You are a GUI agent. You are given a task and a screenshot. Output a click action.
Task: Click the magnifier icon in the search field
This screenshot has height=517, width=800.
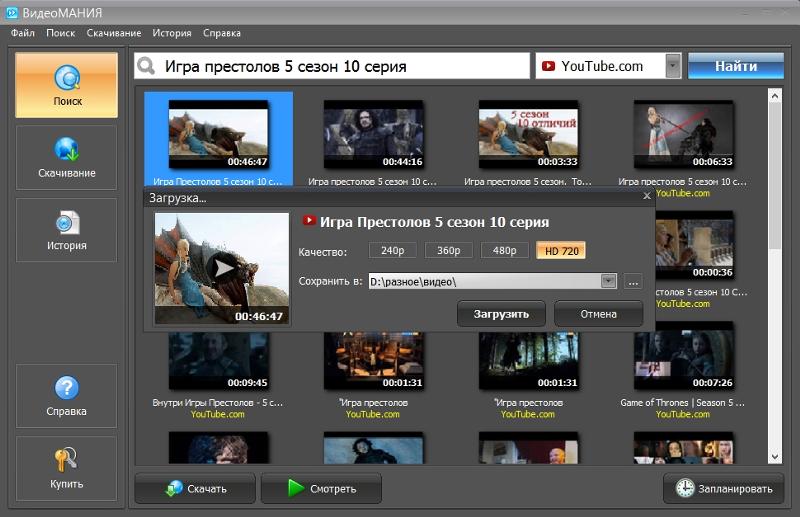pyautogui.click(x=146, y=66)
